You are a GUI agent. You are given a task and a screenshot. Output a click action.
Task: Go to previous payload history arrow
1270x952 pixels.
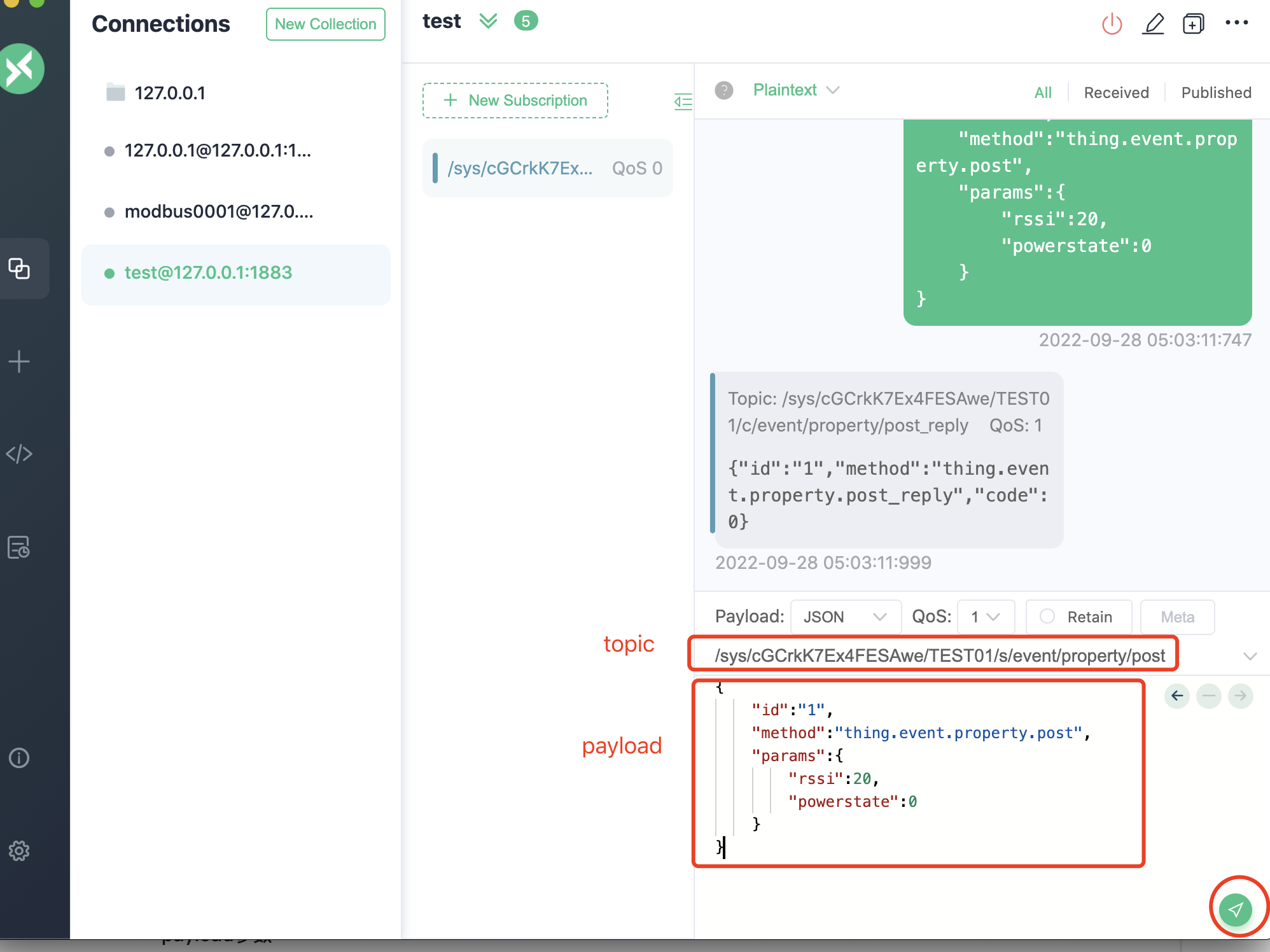tap(1177, 696)
